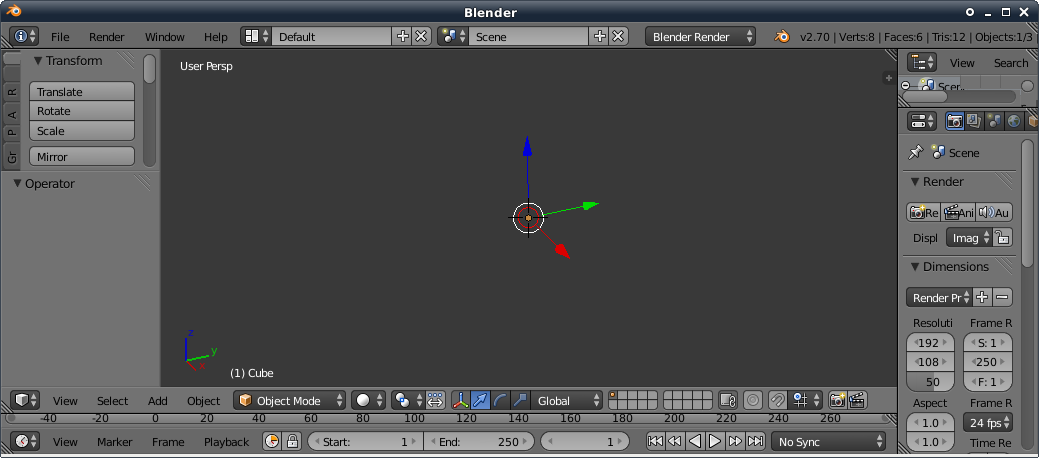Toggle manipulate center points icon
The height and width of the screenshot is (458, 1039).
(x=435, y=400)
